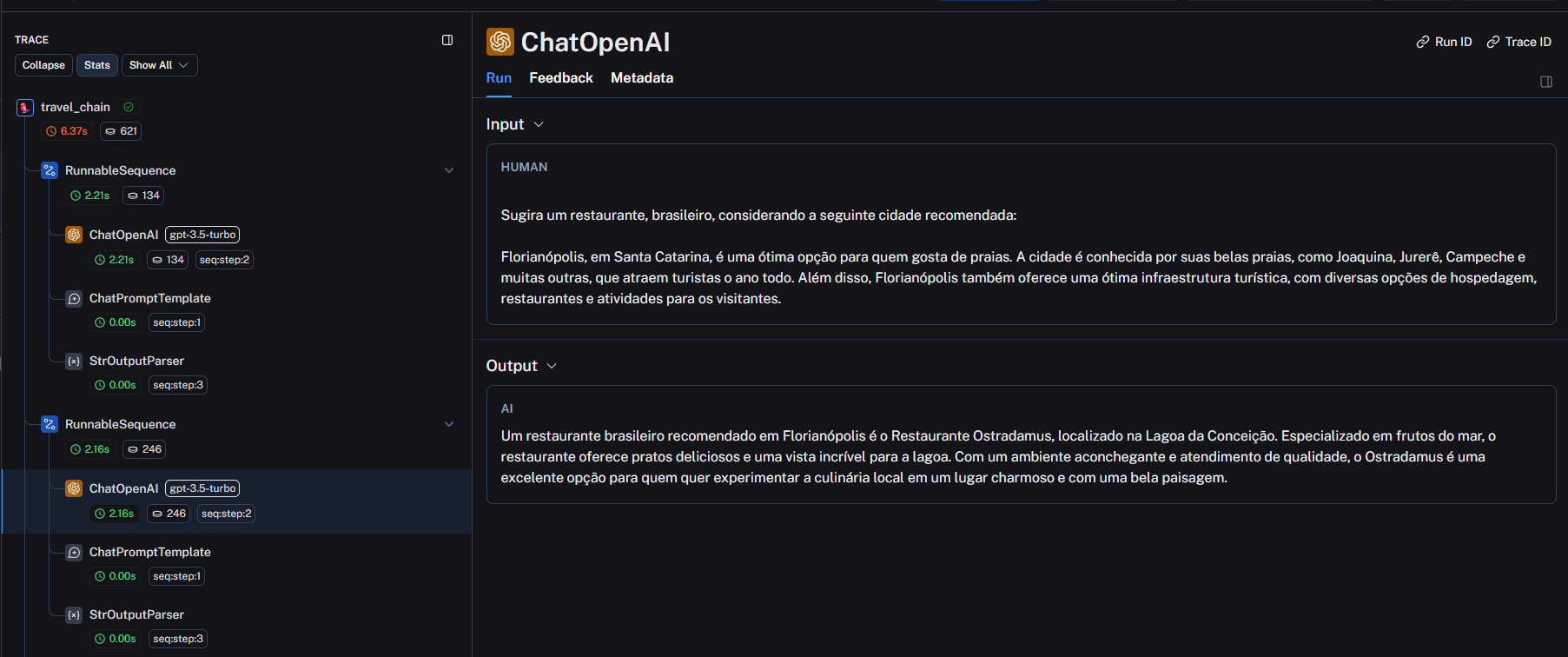
Task: Click the OpenAI icon of the 2.16s ChatOpenAI run
Action: pos(74,488)
